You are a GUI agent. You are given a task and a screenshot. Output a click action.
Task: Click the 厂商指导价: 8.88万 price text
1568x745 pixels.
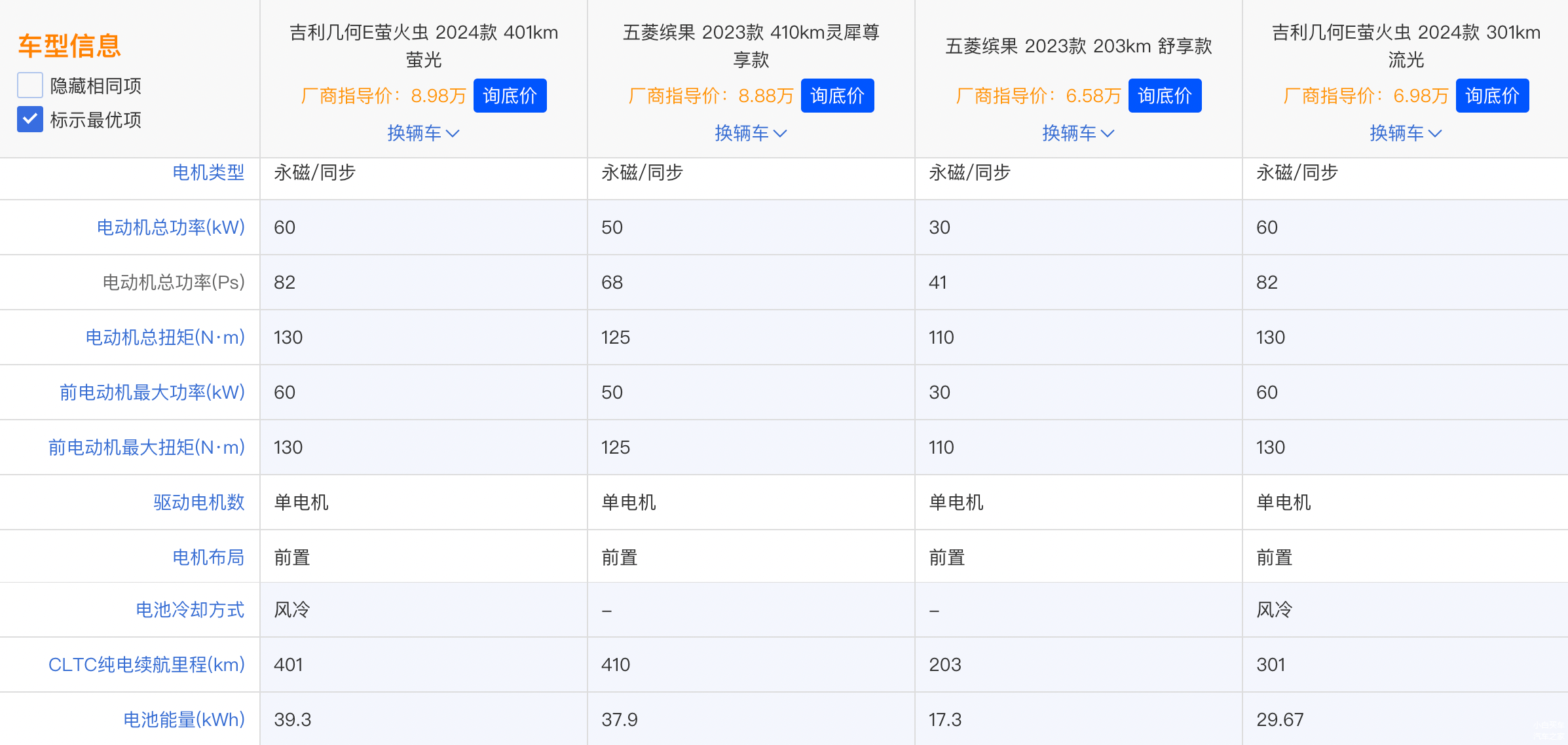click(x=711, y=96)
